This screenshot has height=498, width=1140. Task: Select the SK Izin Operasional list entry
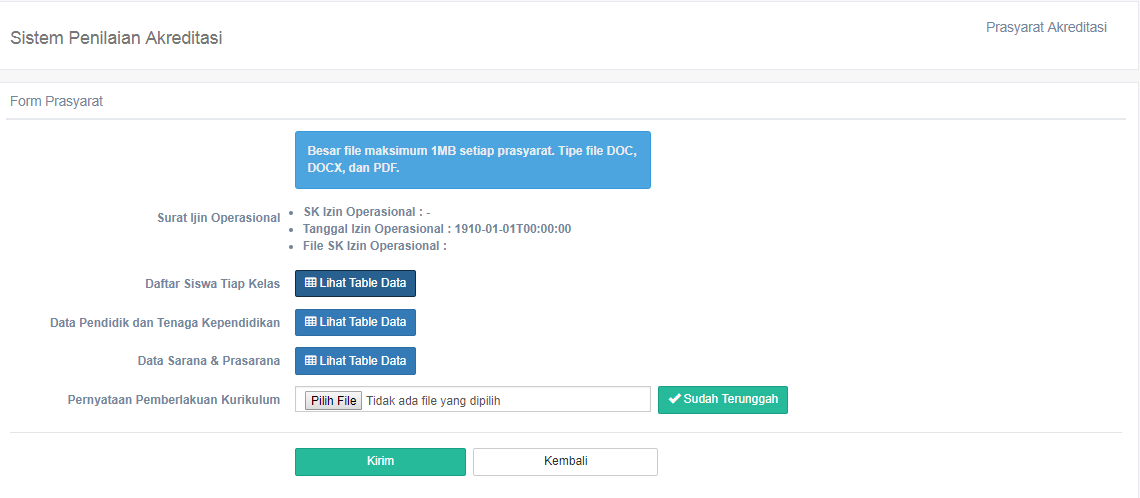pos(367,212)
